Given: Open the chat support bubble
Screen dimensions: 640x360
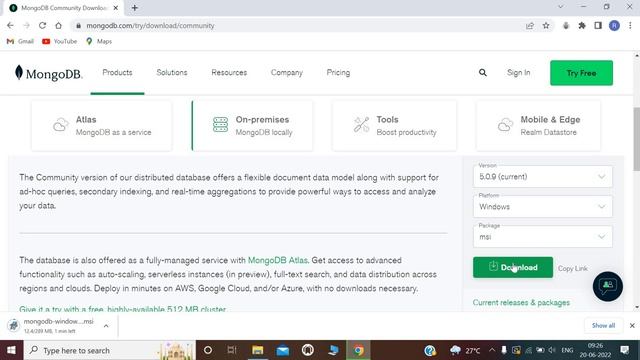Looking at the screenshot, I should coord(607,286).
